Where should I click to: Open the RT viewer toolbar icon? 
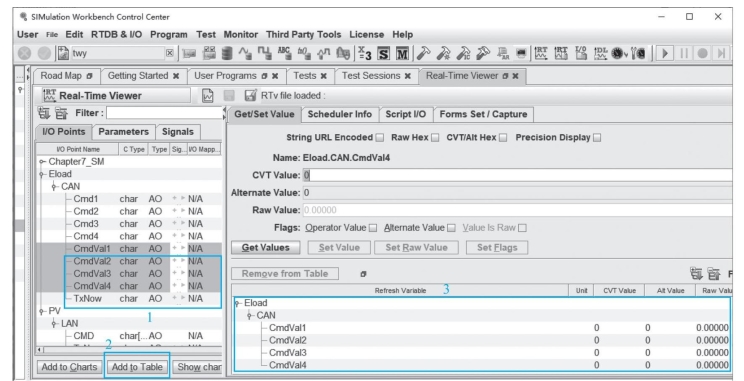pos(540,54)
